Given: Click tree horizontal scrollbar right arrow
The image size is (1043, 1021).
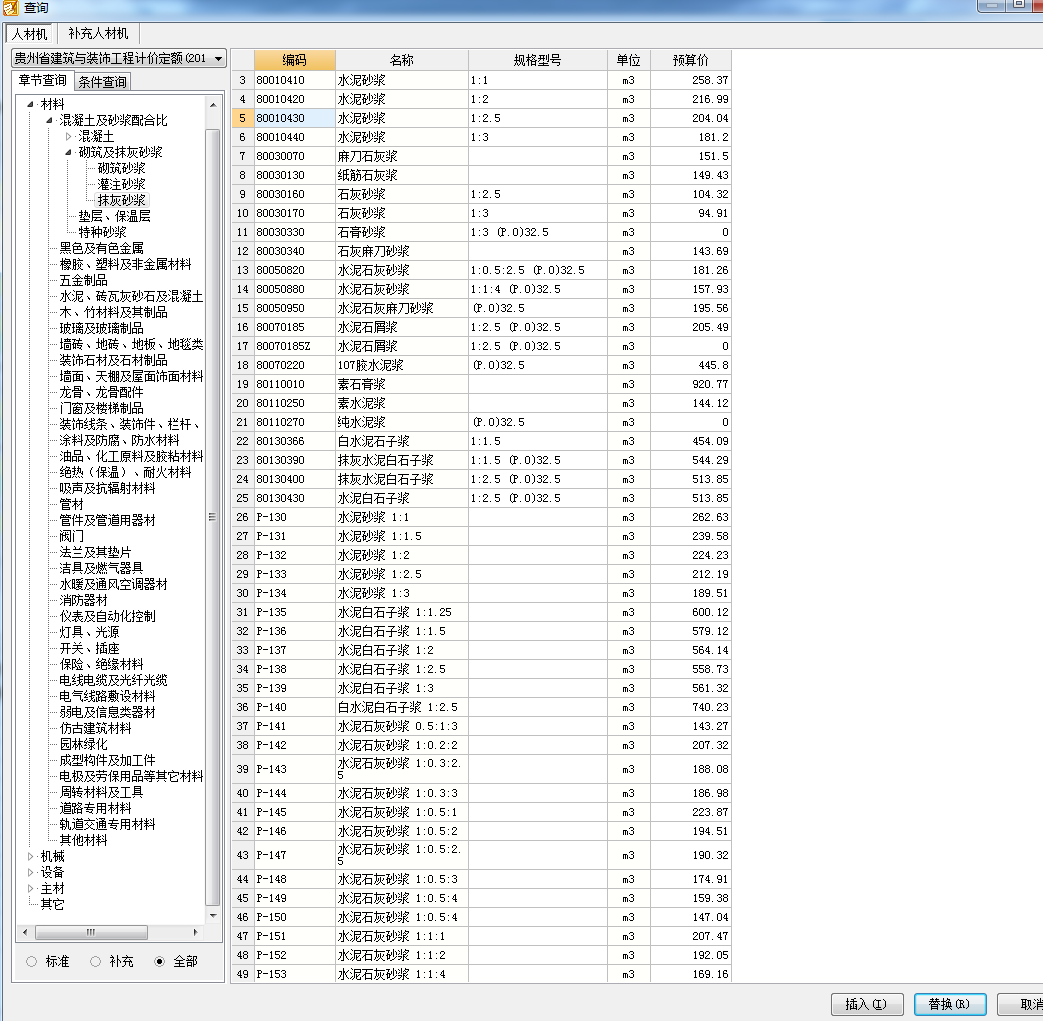Looking at the screenshot, I should tap(196, 932).
